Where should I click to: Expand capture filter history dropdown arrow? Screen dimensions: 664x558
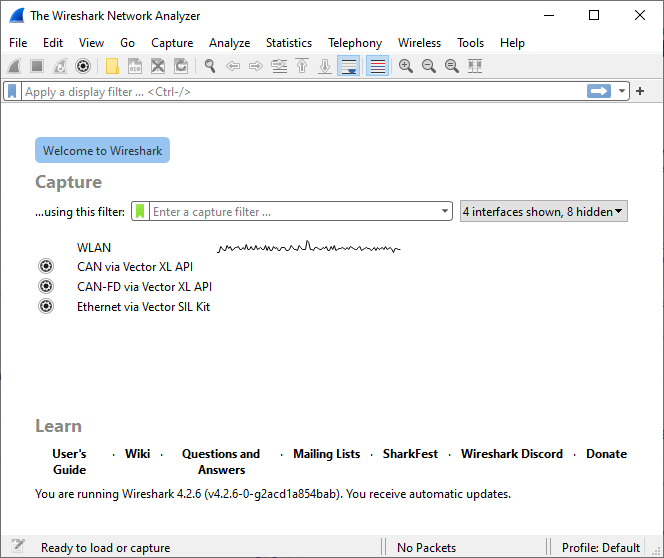(445, 211)
